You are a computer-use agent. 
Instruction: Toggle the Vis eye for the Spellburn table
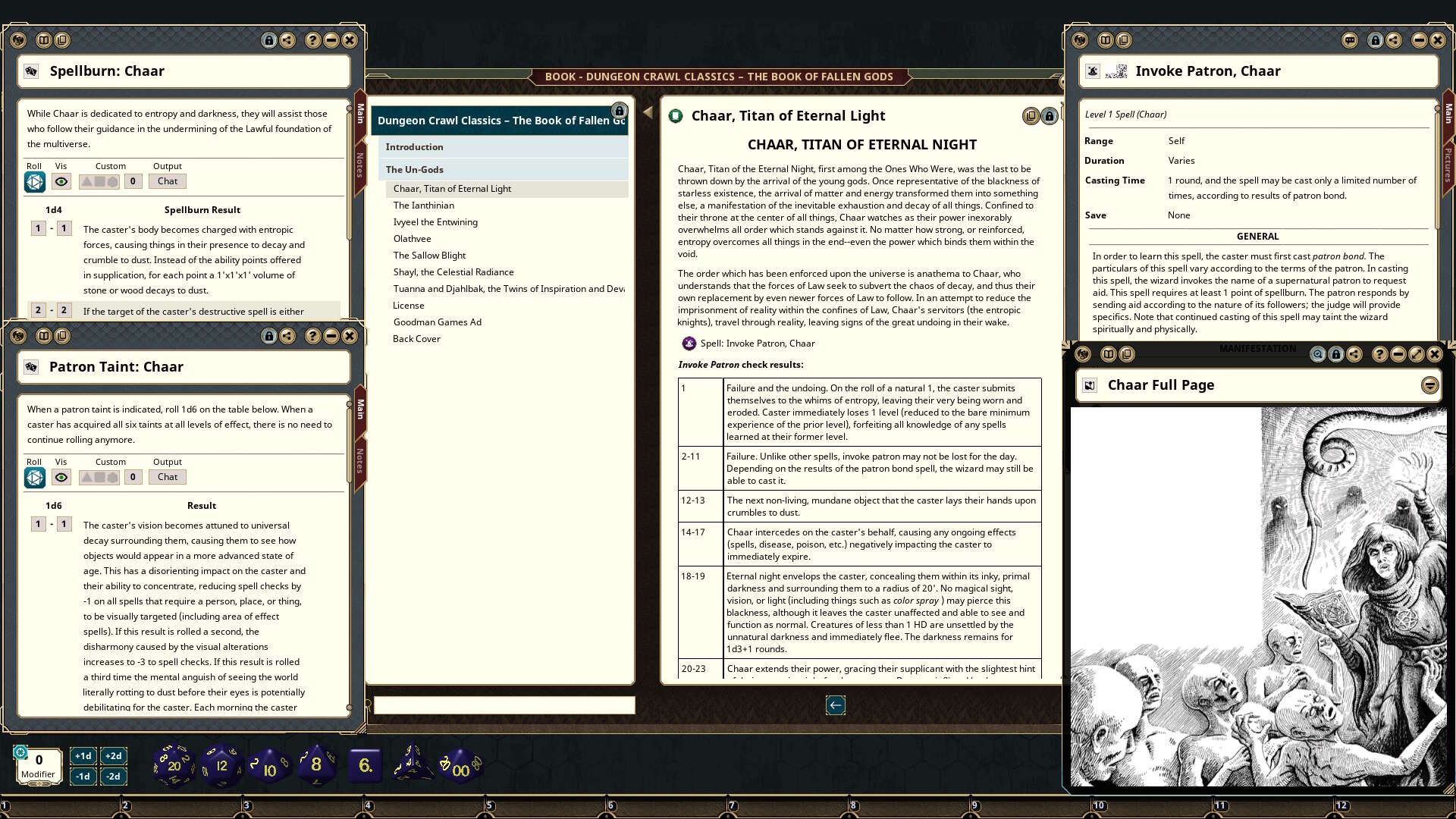(61, 181)
